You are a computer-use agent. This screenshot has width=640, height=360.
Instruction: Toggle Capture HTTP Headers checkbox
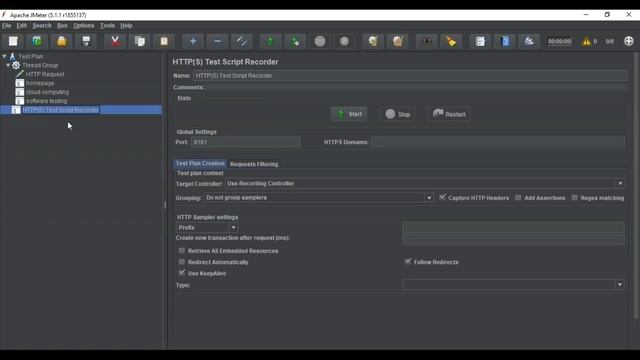click(x=442, y=198)
